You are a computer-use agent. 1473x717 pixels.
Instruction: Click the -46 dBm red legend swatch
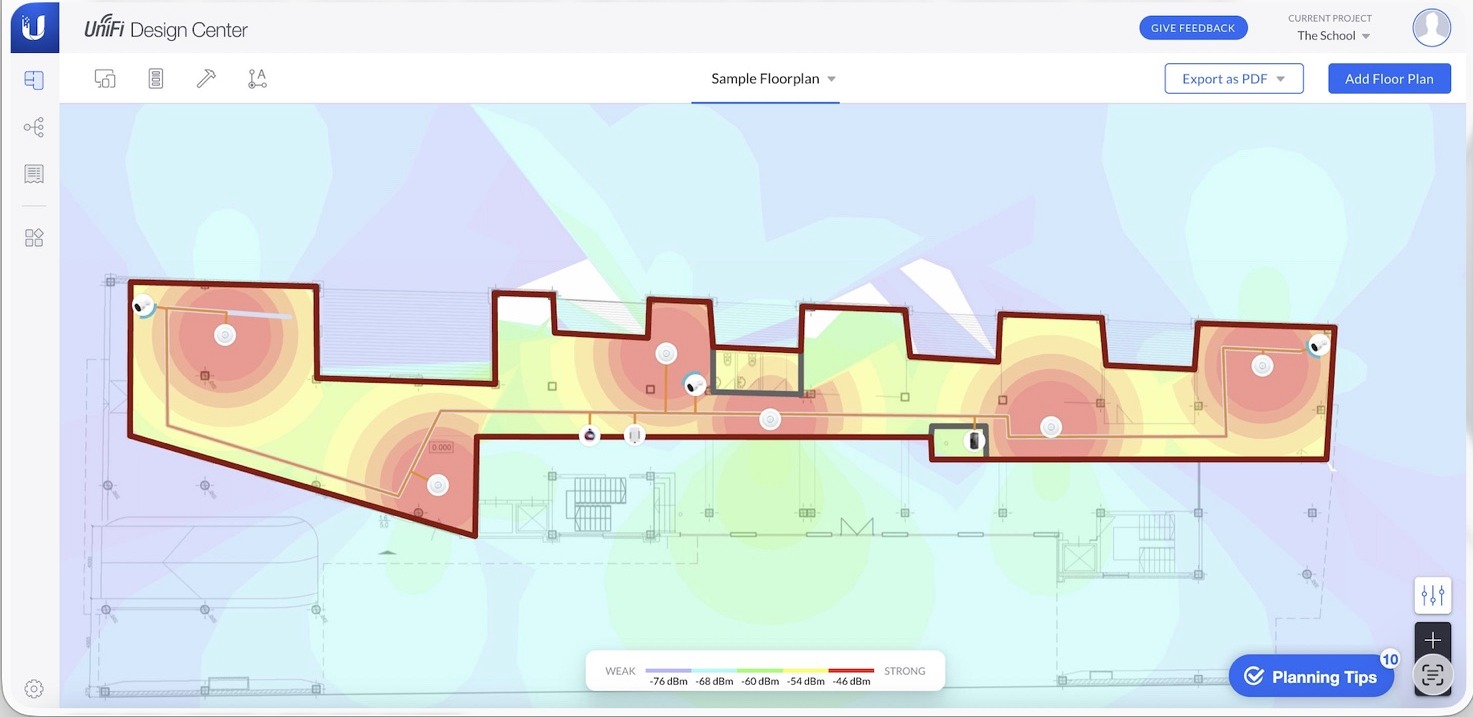click(850, 670)
